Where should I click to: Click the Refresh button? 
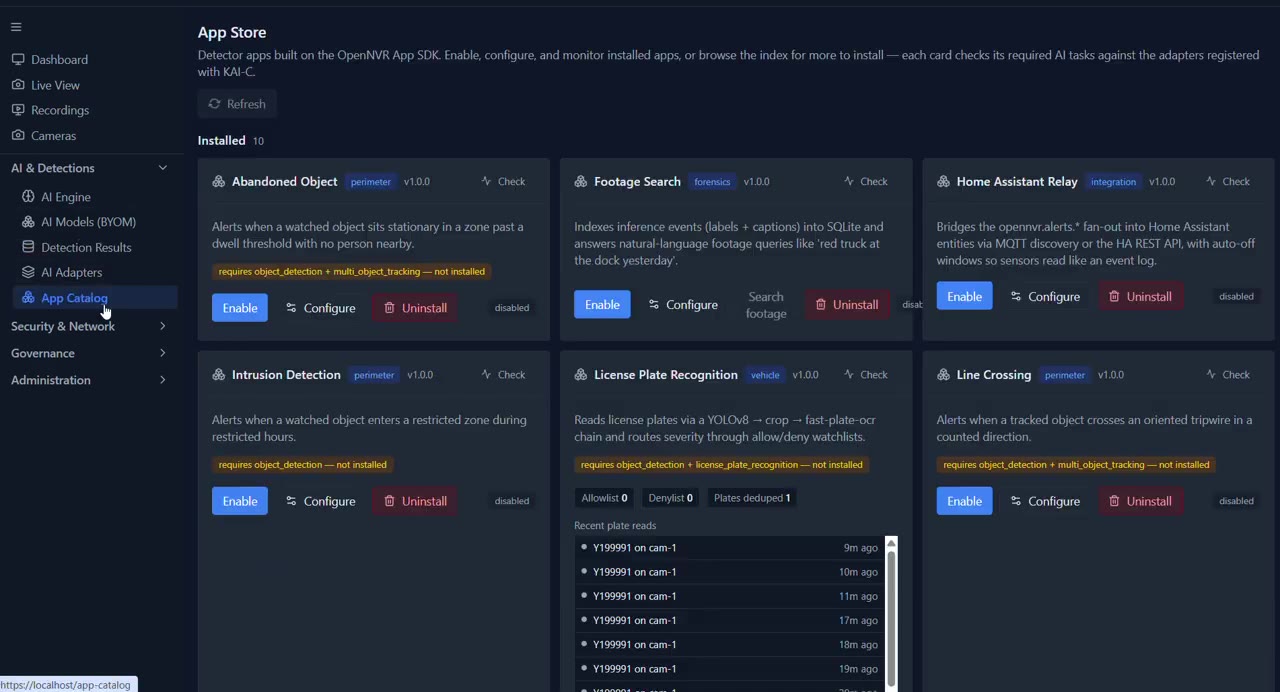(x=237, y=104)
